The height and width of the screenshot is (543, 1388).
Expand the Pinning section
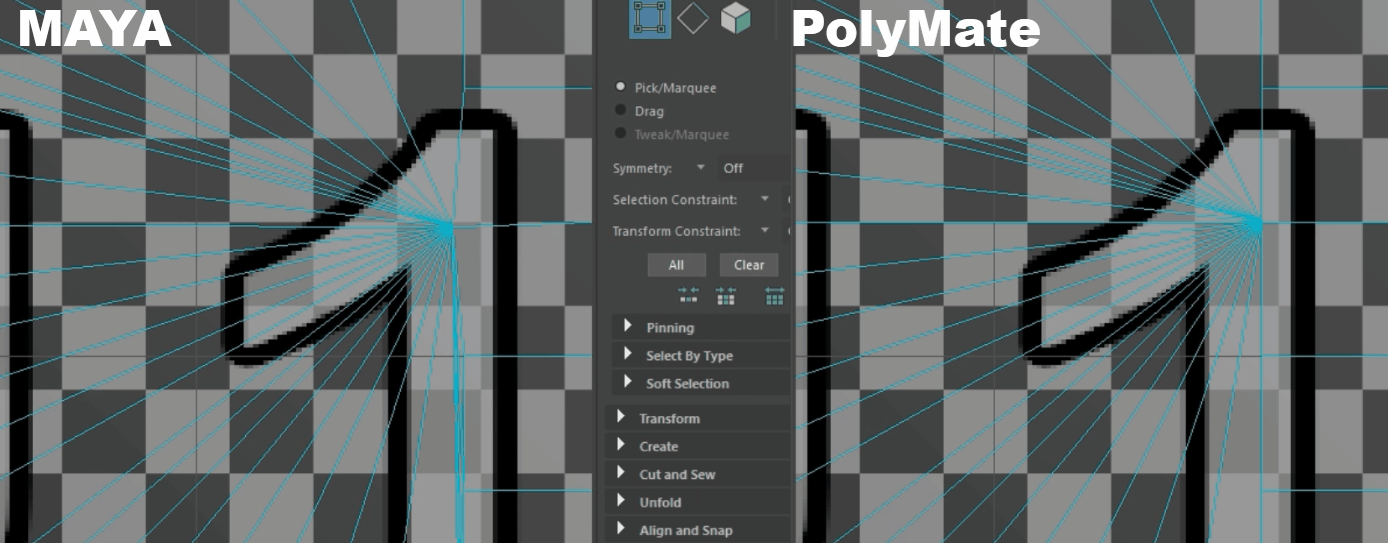point(628,327)
